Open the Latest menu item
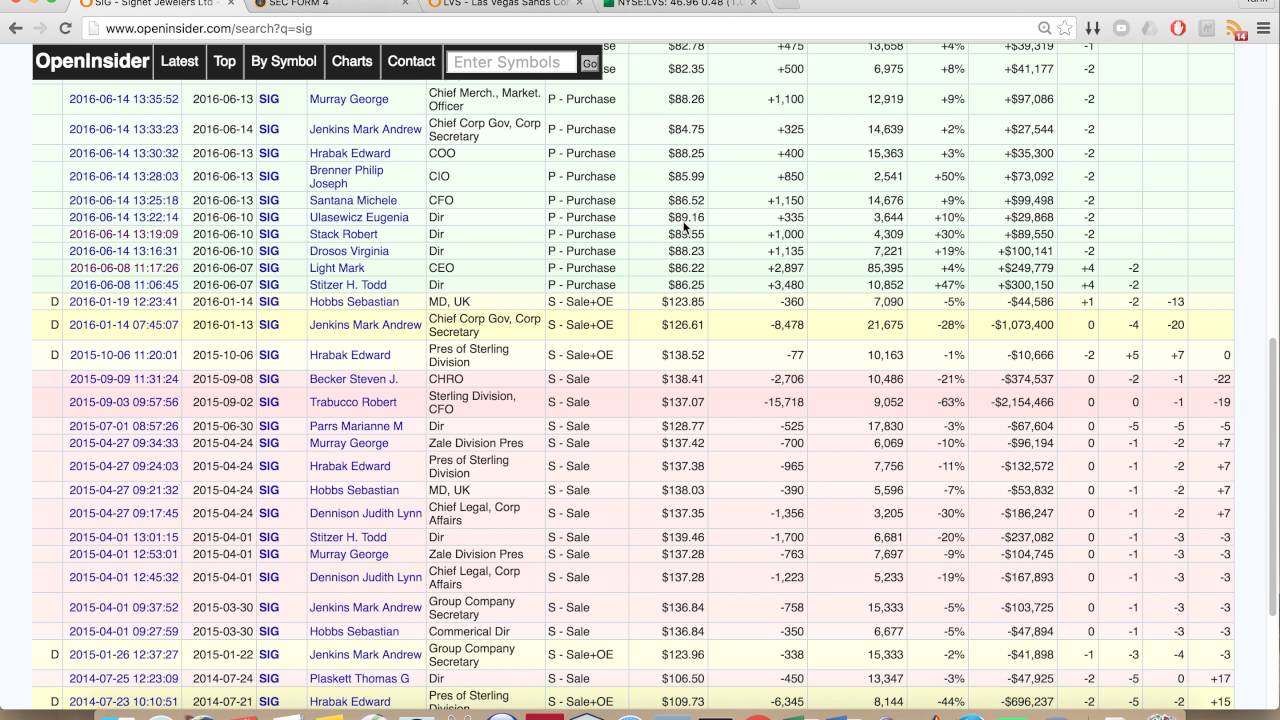 tap(179, 61)
